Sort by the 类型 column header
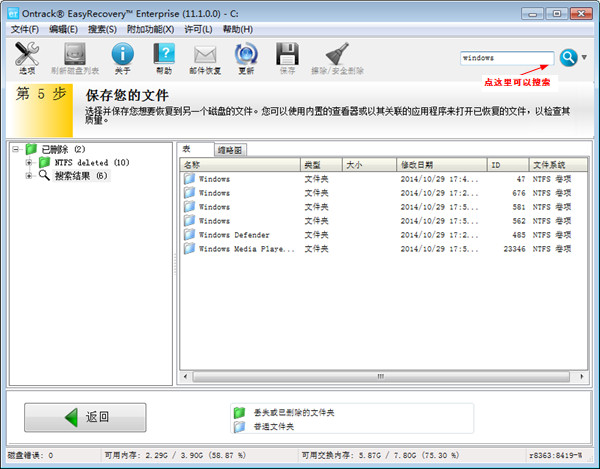 (321, 165)
